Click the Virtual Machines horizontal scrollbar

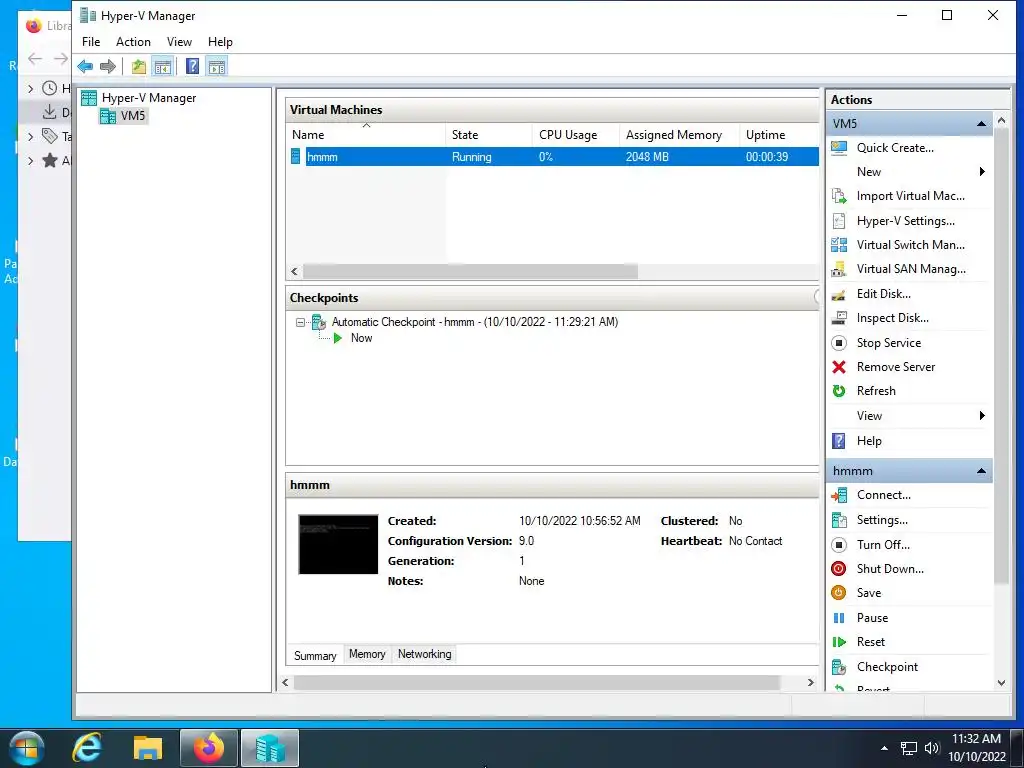coord(470,272)
